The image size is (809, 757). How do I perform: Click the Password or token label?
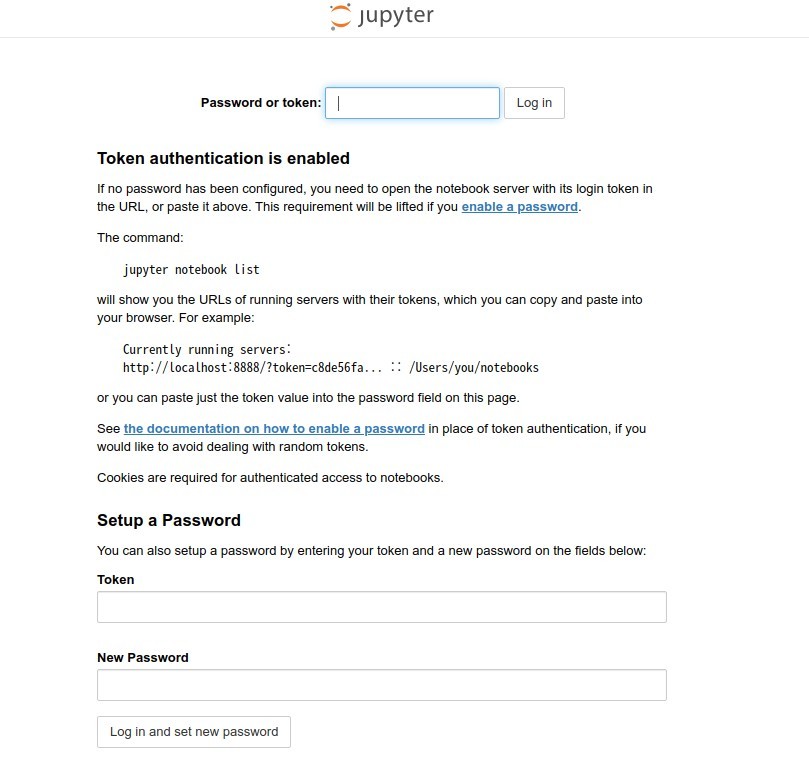(x=261, y=103)
